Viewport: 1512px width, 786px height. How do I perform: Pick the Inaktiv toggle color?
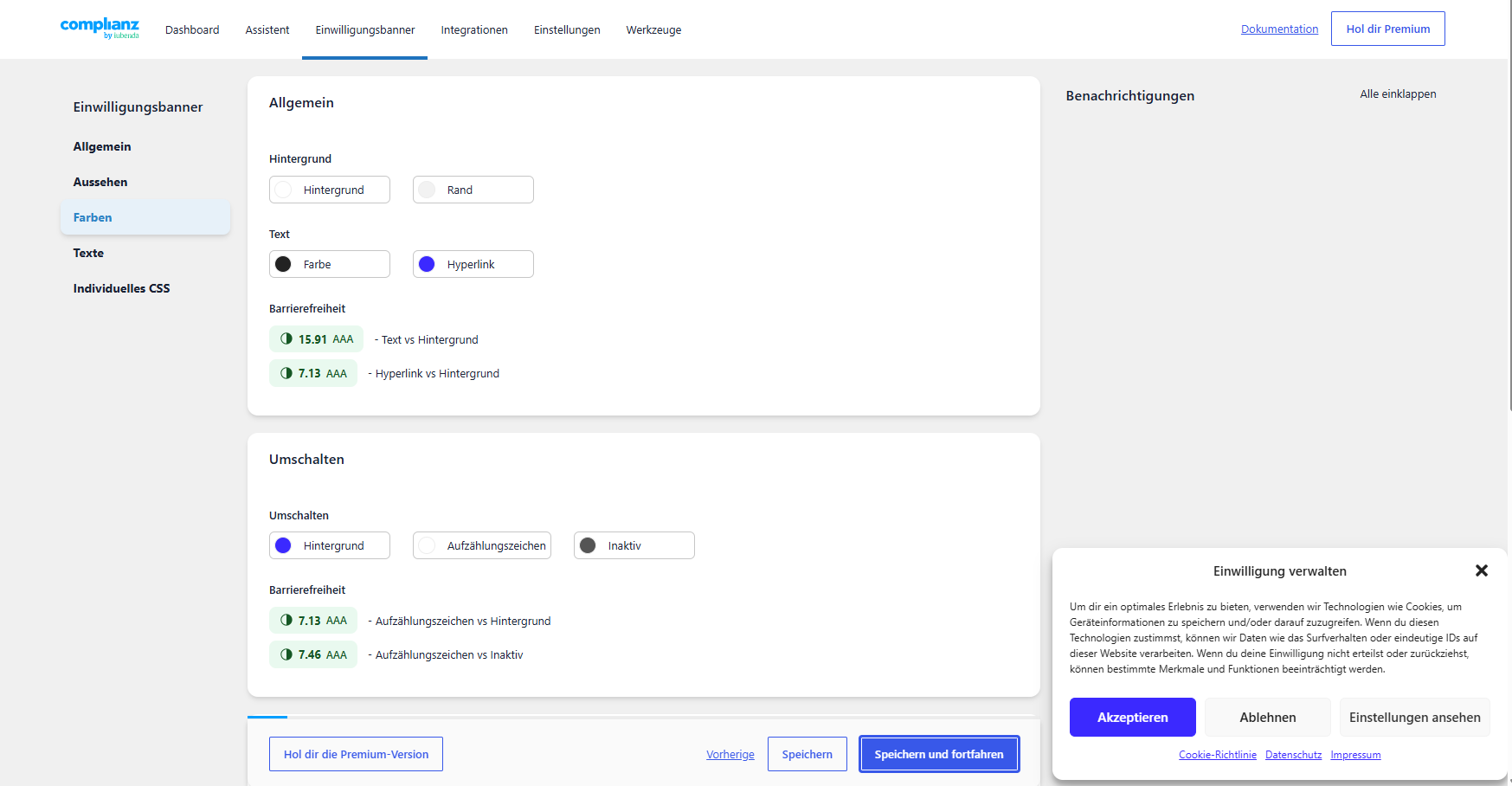tap(634, 545)
